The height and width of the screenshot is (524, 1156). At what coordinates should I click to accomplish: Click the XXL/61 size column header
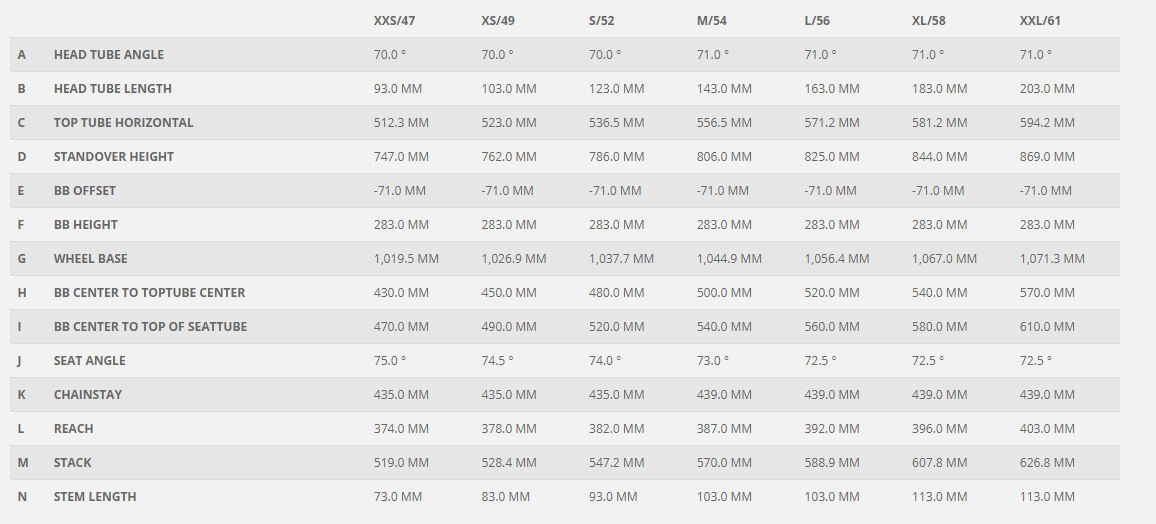pyautogui.click(x=1042, y=21)
